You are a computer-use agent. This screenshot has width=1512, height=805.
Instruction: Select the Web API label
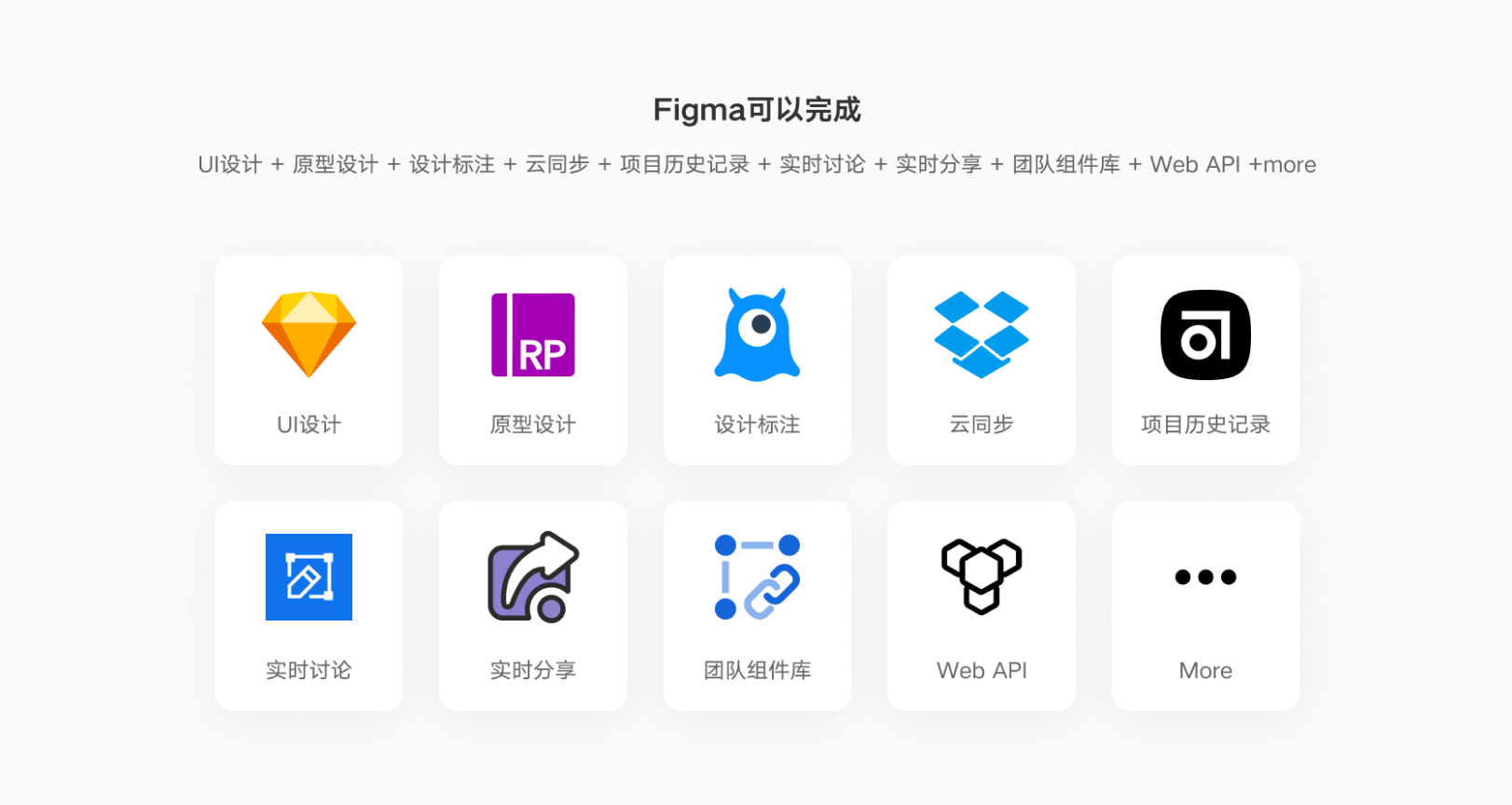click(982, 671)
